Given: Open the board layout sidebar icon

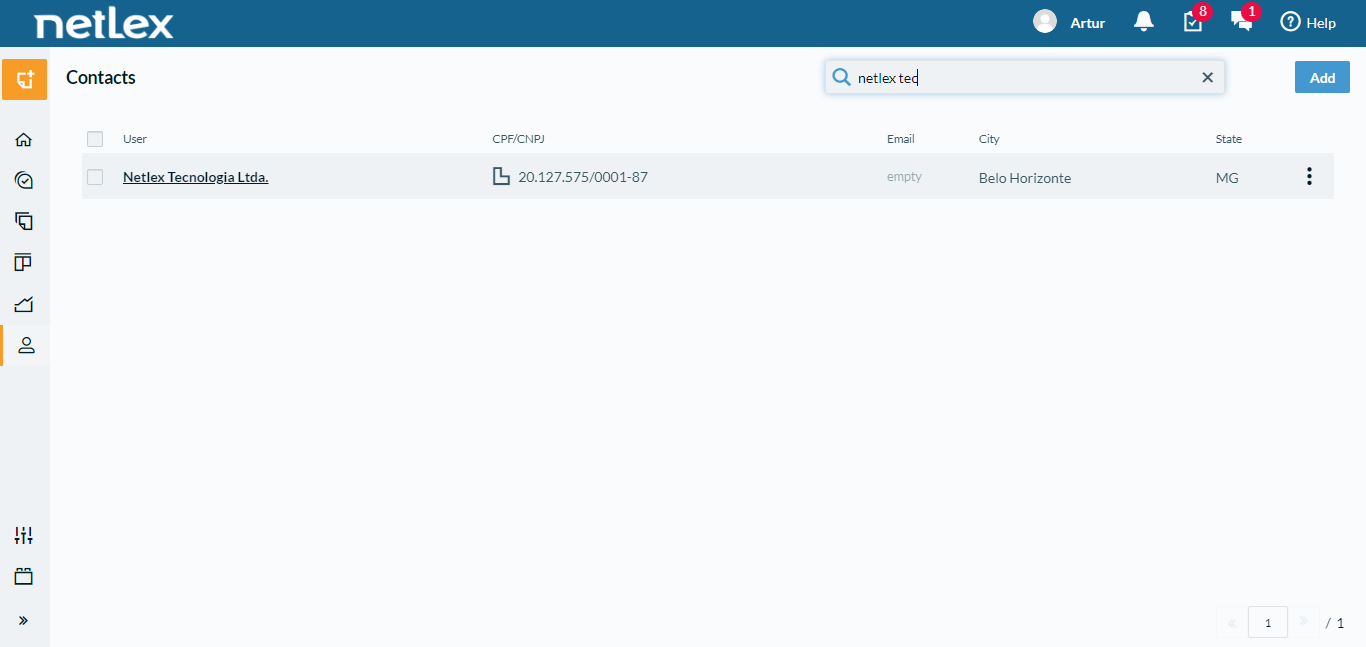Looking at the screenshot, I should tap(24, 262).
